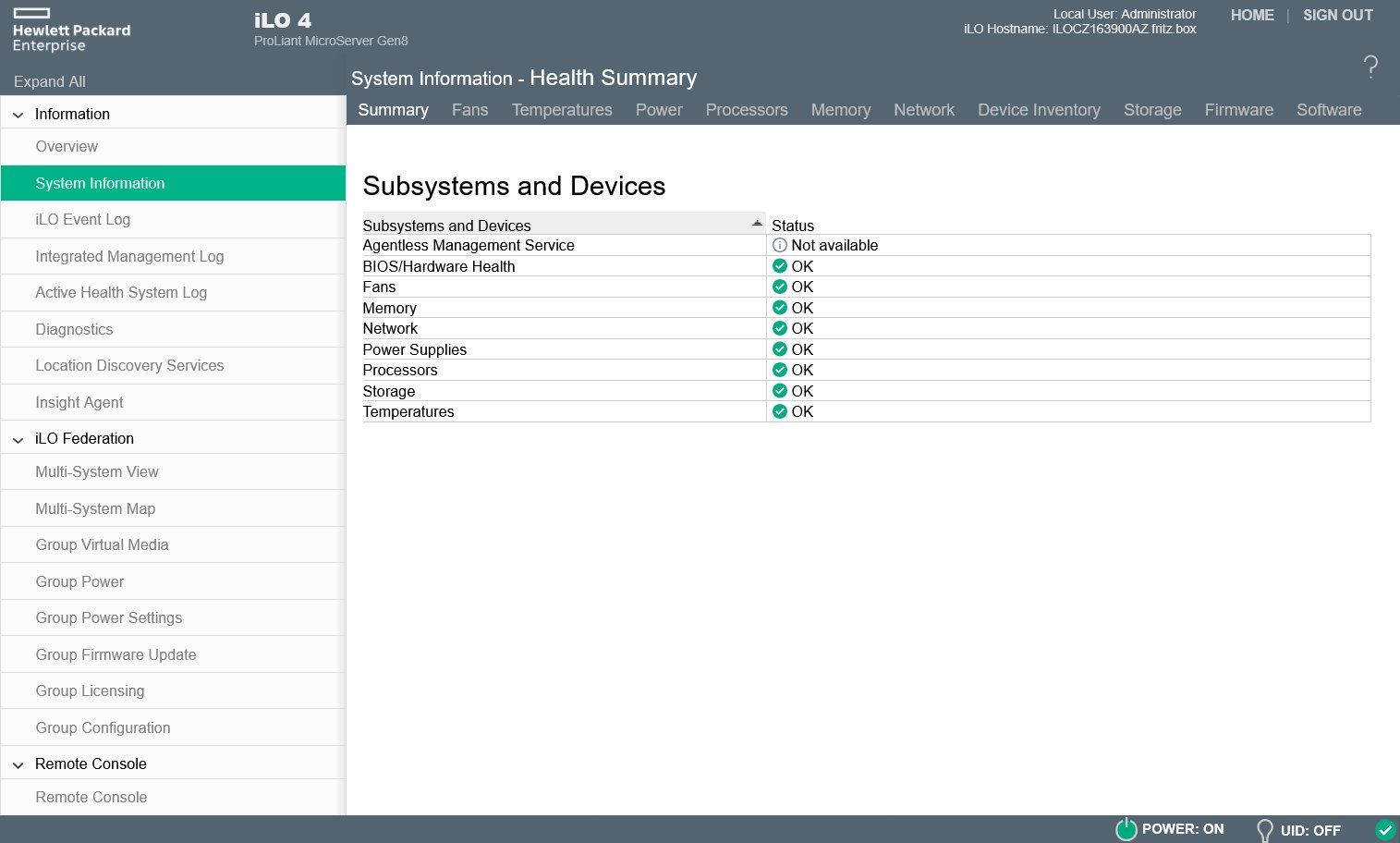Select System Information in the sidebar

(x=173, y=183)
